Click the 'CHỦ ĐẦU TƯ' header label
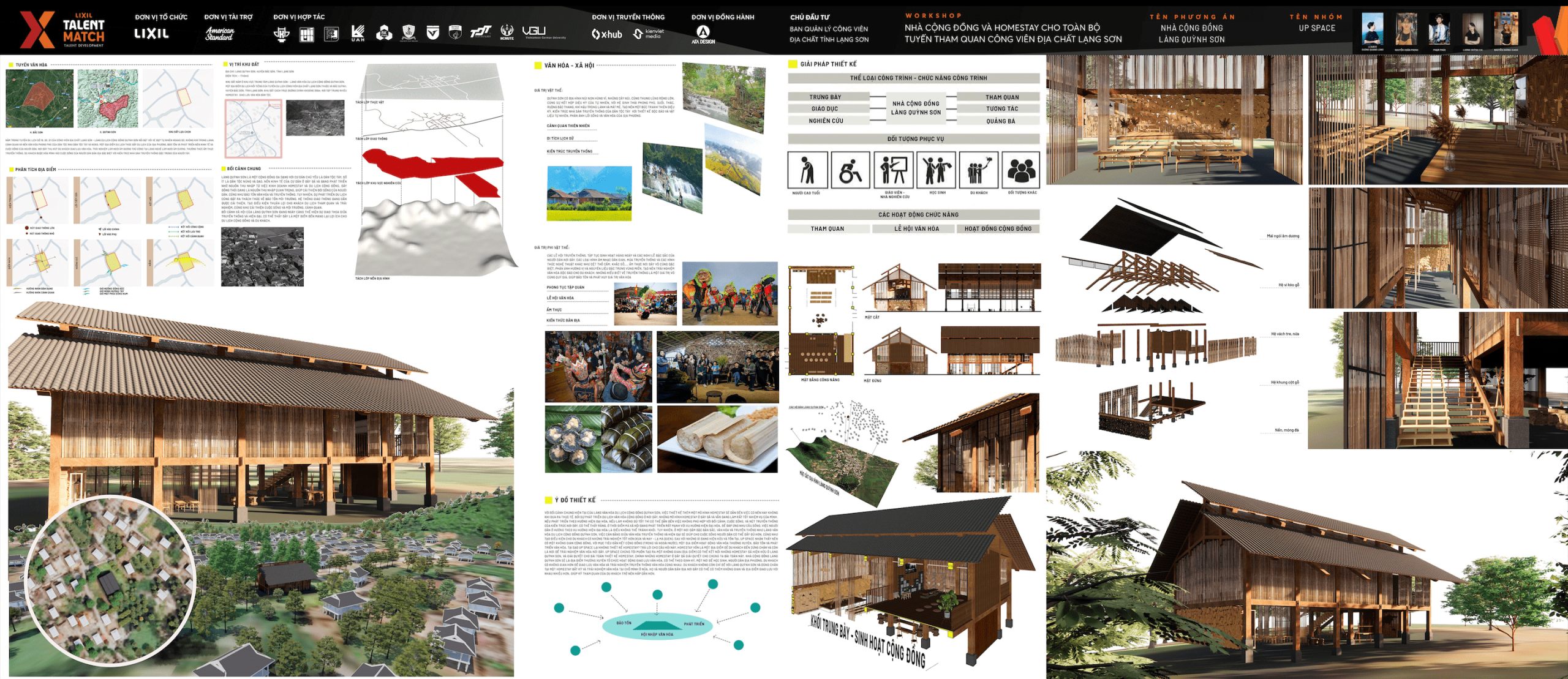Image resolution: width=1568 pixels, height=679 pixels. pos(810,17)
